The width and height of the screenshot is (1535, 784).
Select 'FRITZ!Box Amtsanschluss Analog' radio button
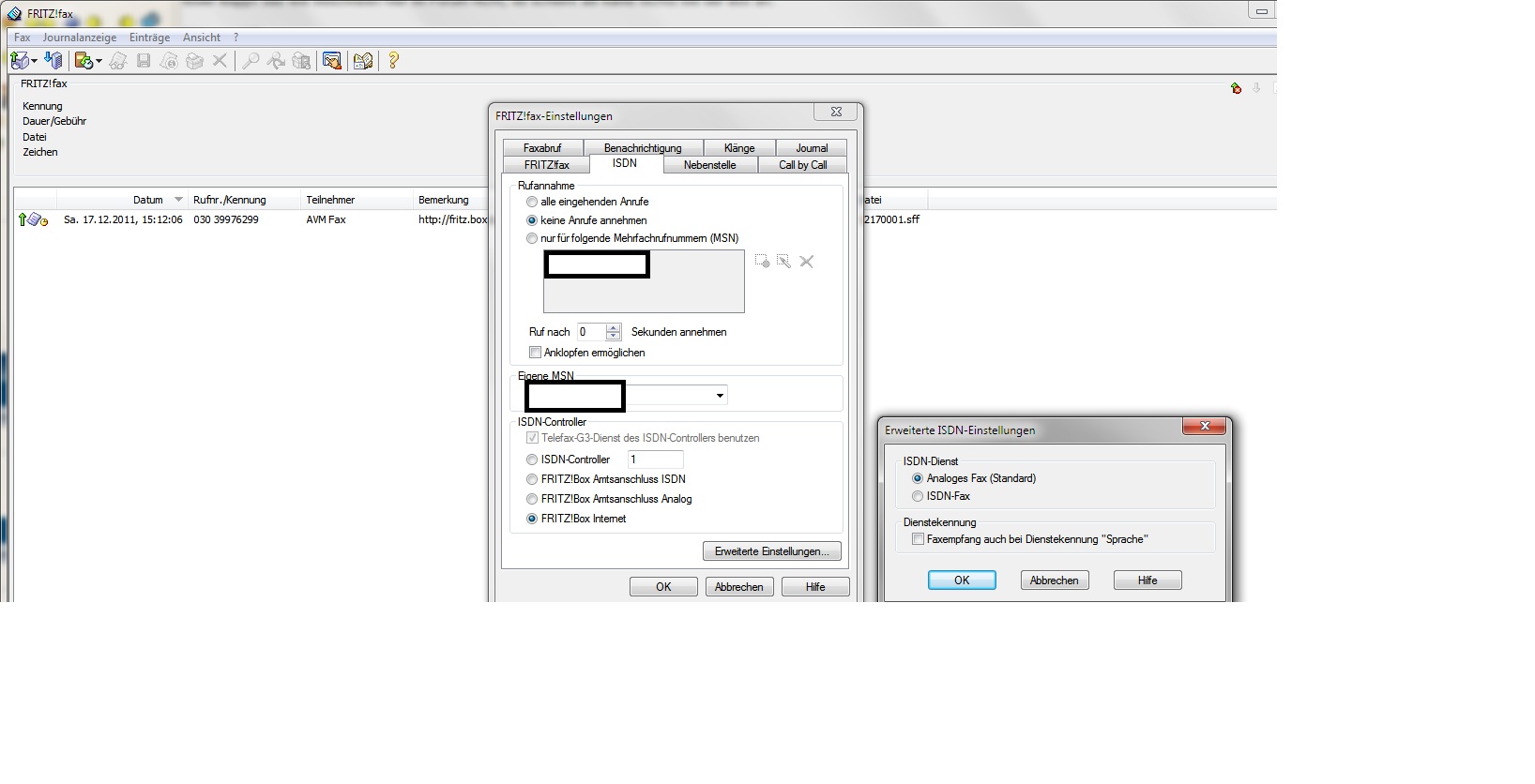tap(532, 499)
